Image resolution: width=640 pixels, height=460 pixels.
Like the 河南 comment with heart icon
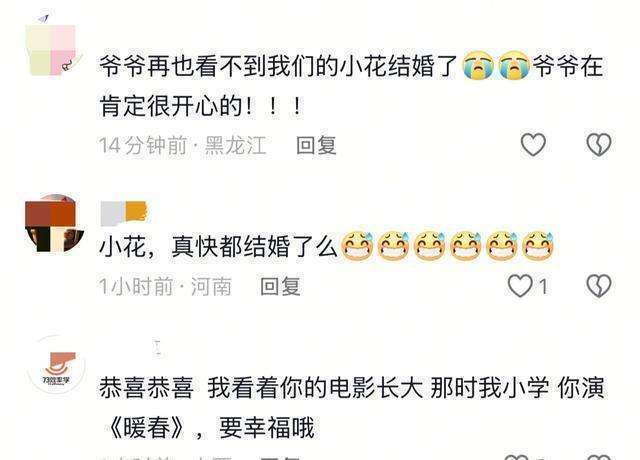point(520,285)
